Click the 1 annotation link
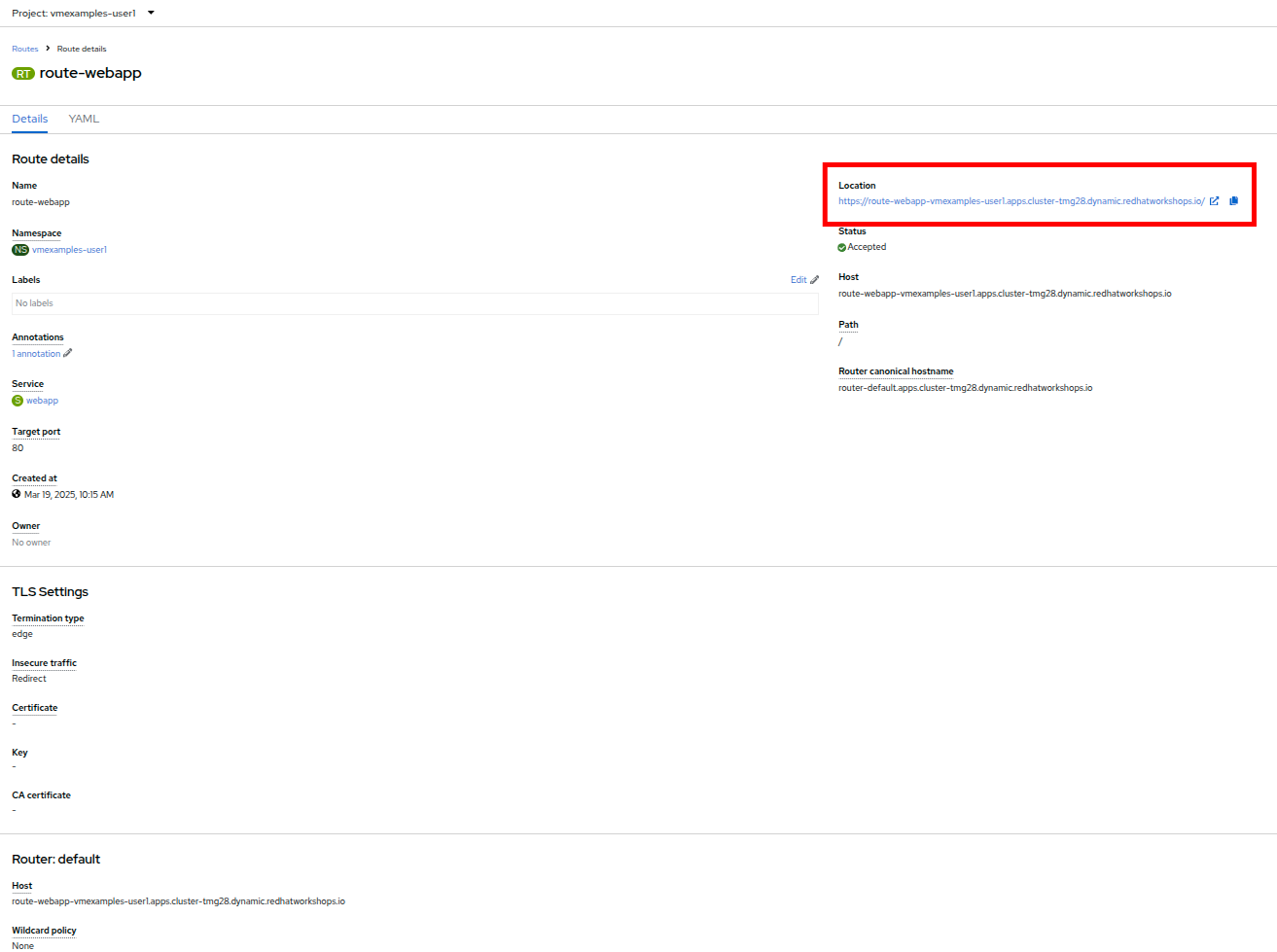This screenshot has width=1277, height=952. (x=36, y=354)
